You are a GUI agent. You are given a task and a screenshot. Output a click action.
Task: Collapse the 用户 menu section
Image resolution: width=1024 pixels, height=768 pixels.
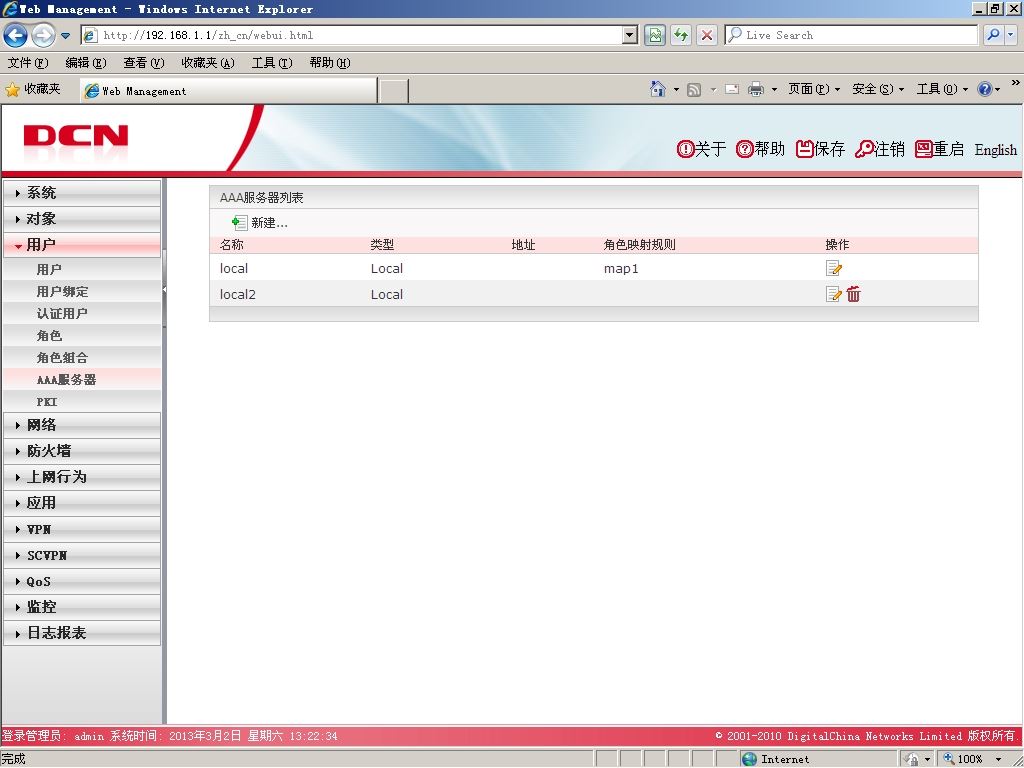click(82, 245)
